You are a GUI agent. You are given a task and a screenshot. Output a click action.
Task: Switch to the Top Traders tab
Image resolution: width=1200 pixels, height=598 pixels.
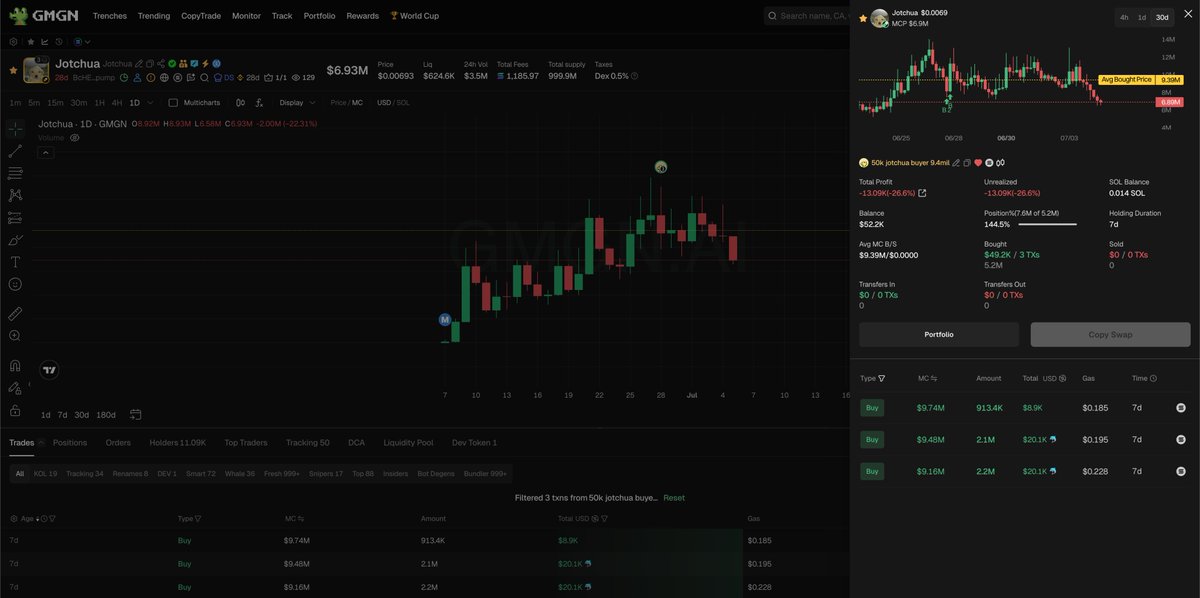(x=245, y=442)
